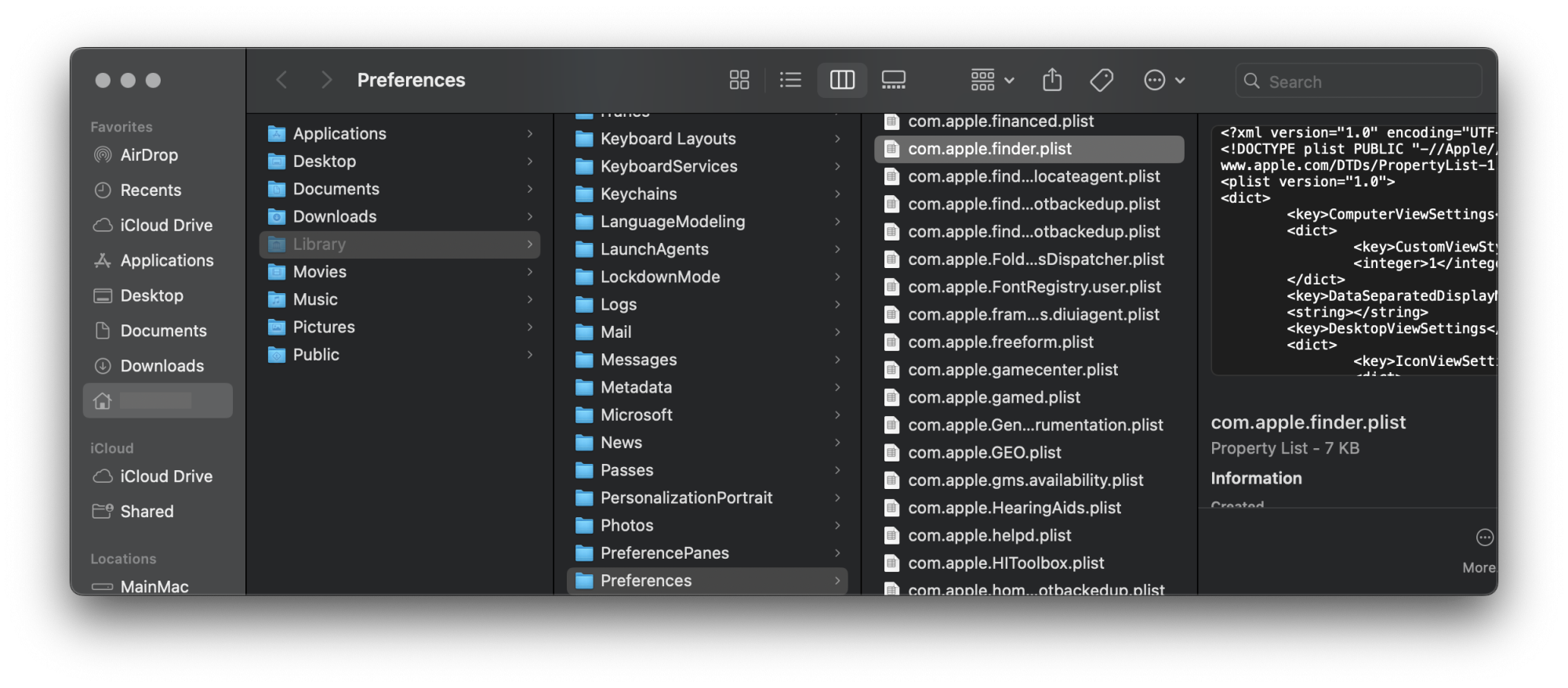Select the Metadata folder
Viewport: 1568px width, 688px height.
[x=707, y=387]
